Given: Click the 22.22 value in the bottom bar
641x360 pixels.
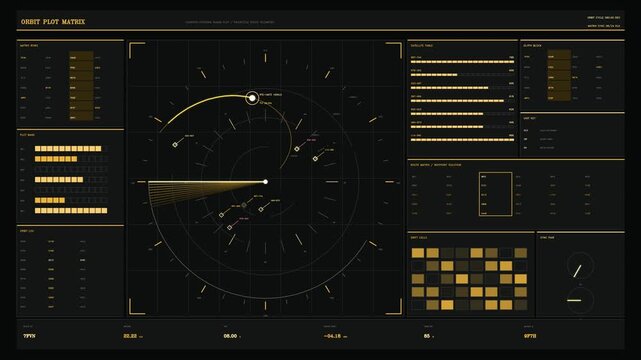Looking at the screenshot, I should point(130,336).
